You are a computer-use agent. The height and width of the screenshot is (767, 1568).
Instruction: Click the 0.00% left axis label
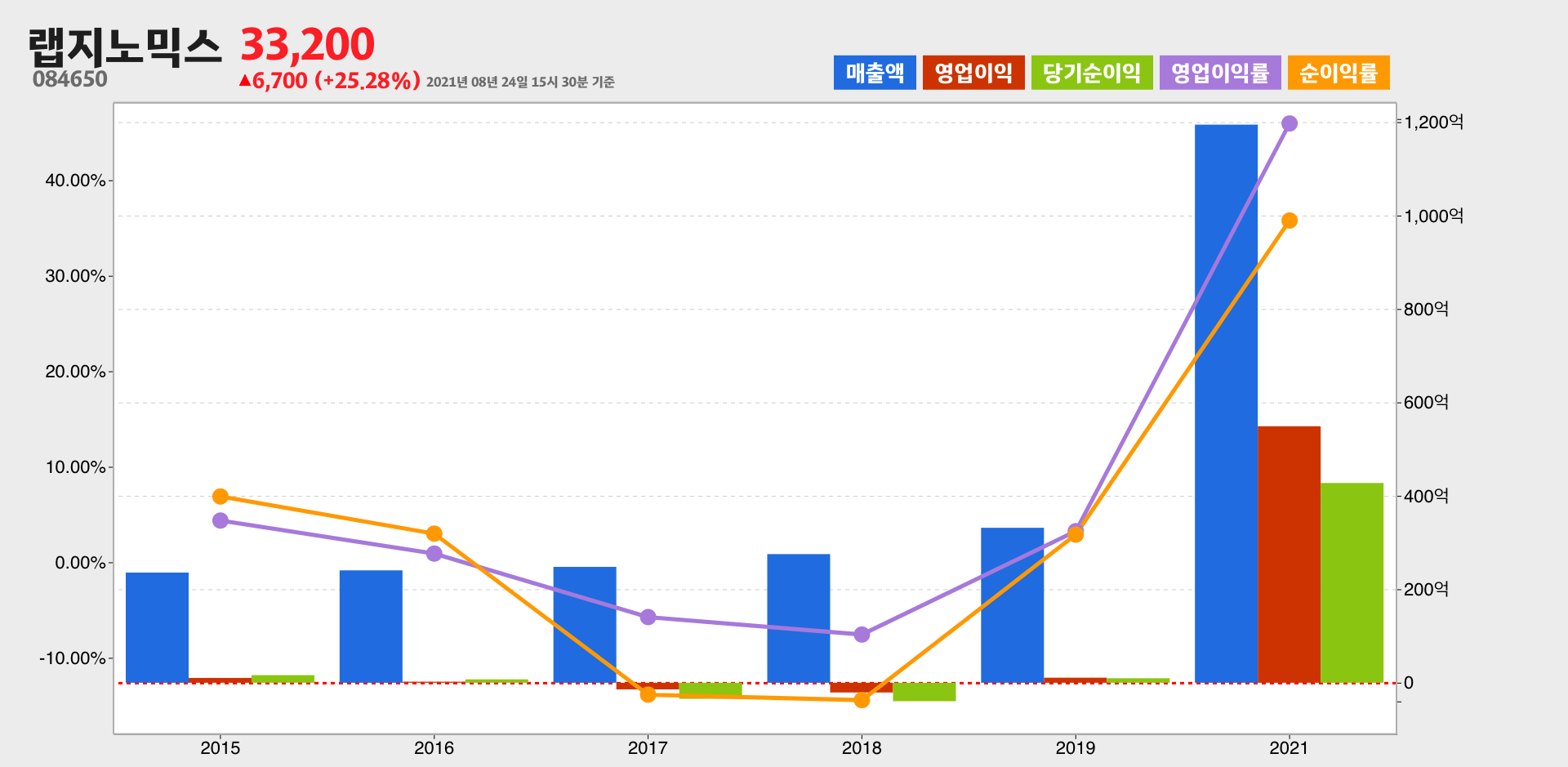pyautogui.click(x=81, y=563)
